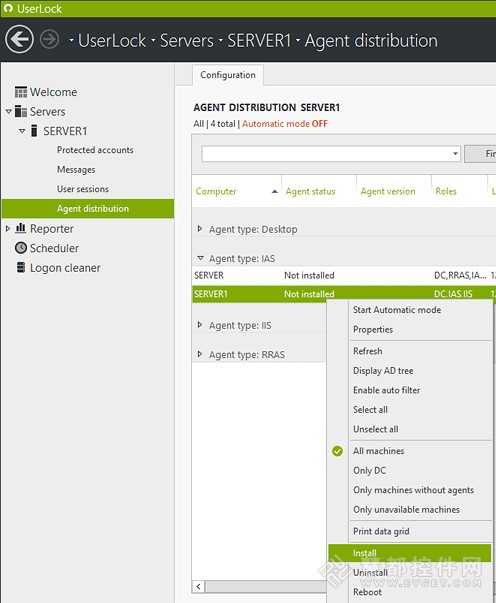
Task: Open Properties from context menu
Action: (x=373, y=330)
